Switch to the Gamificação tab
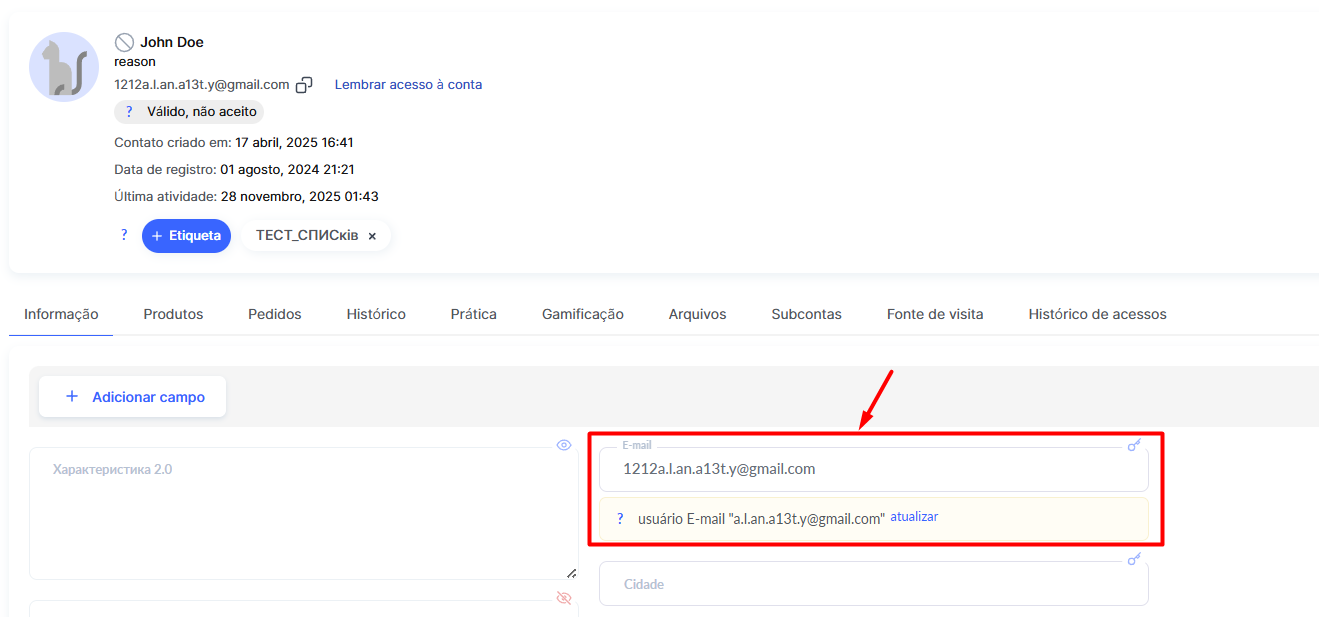1319x617 pixels. (583, 314)
